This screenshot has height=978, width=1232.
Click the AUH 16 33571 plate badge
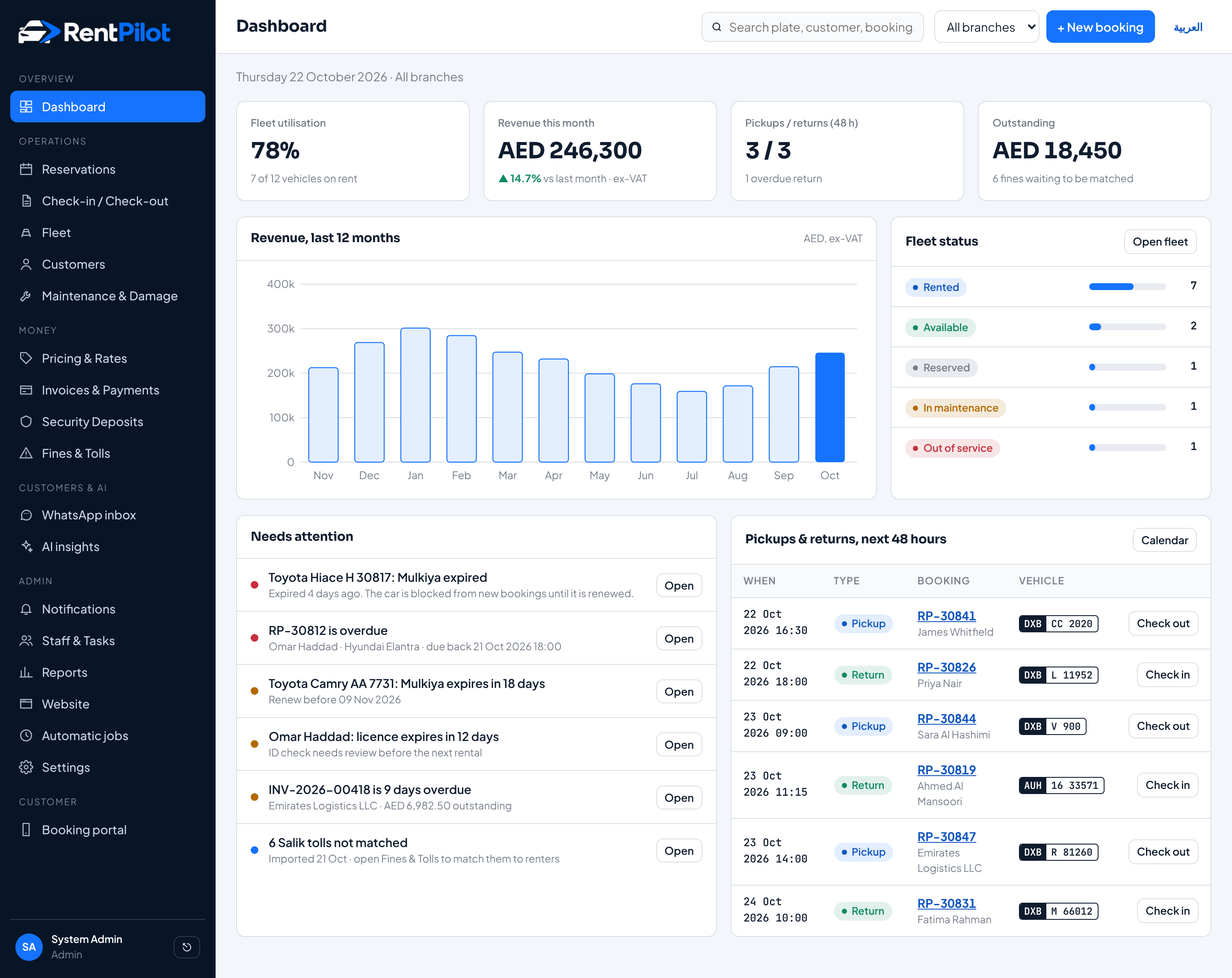(x=1061, y=785)
